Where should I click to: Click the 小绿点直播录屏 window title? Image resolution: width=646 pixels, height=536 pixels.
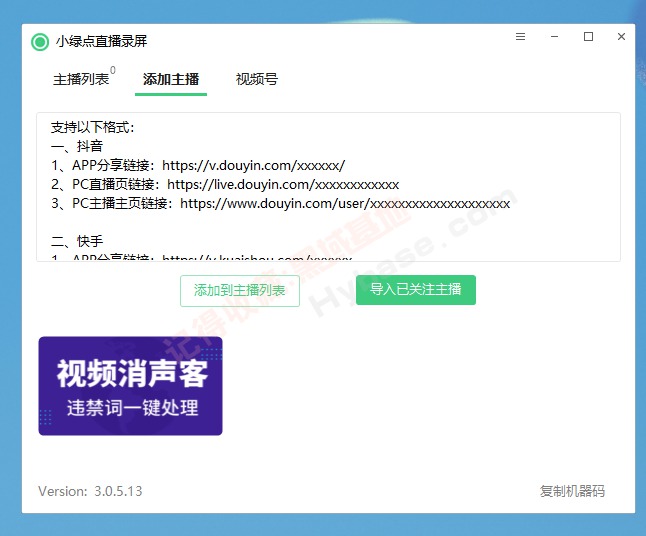pyautogui.click(x=102, y=42)
